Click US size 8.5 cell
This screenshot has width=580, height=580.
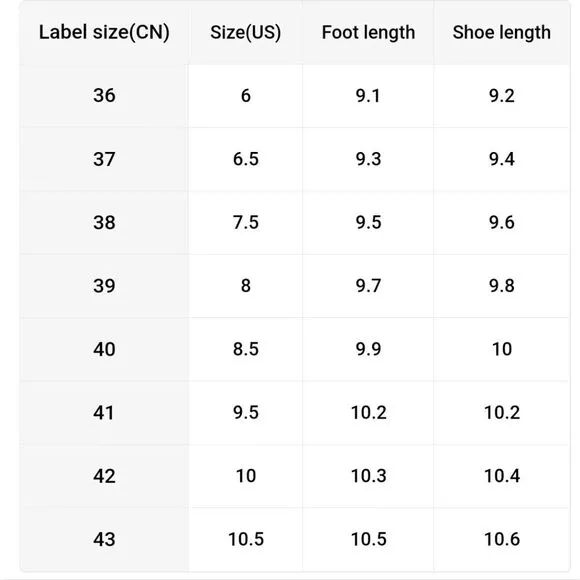point(246,349)
